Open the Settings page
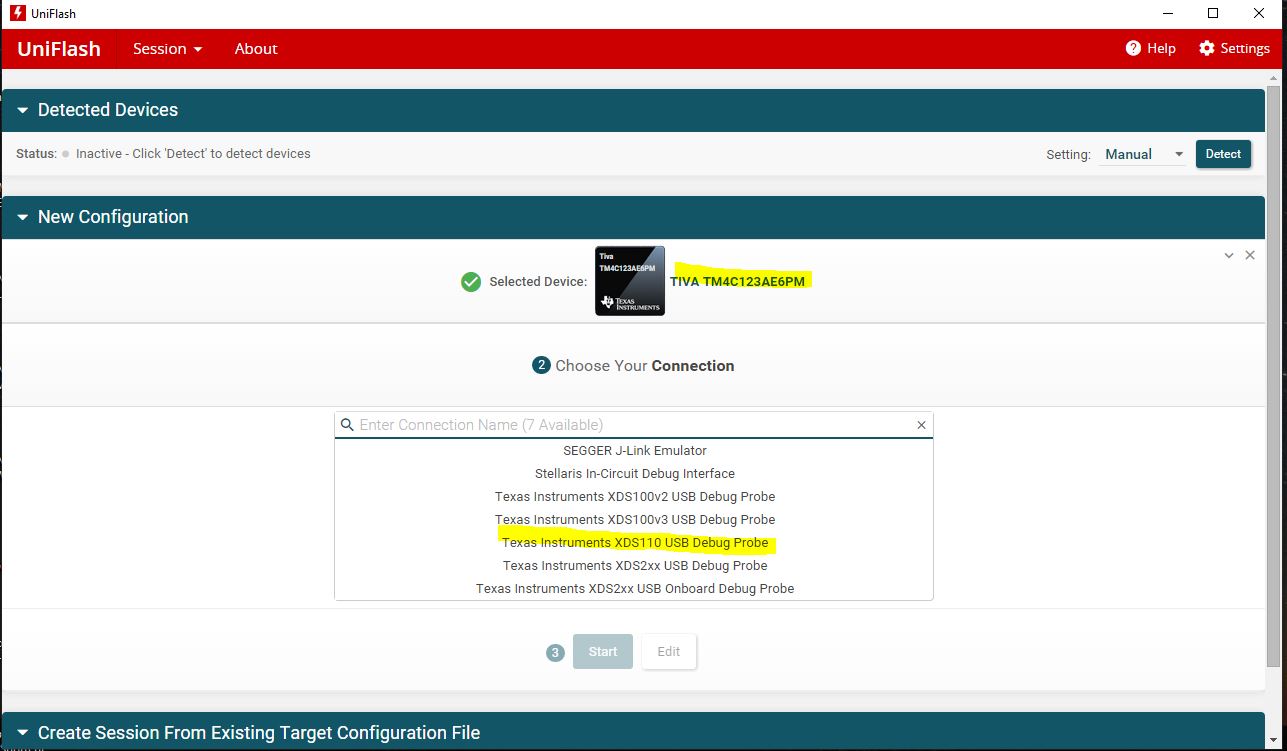The width and height of the screenshot is (1287, 751). 1234,48
